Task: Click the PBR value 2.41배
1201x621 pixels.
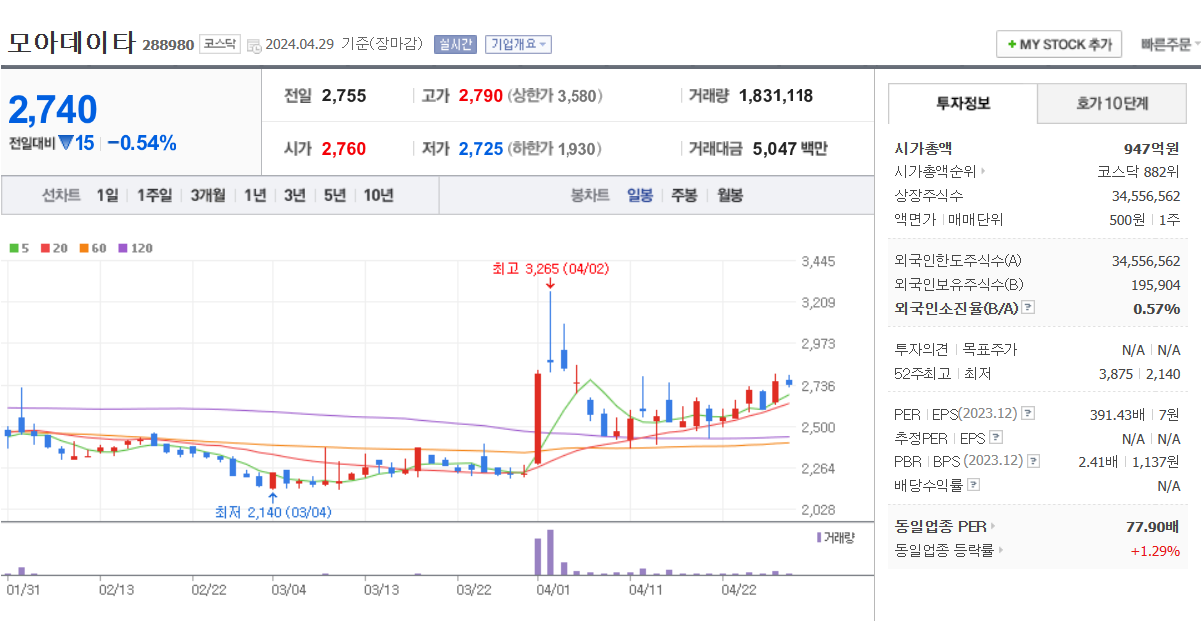Action: [1099, 461]
